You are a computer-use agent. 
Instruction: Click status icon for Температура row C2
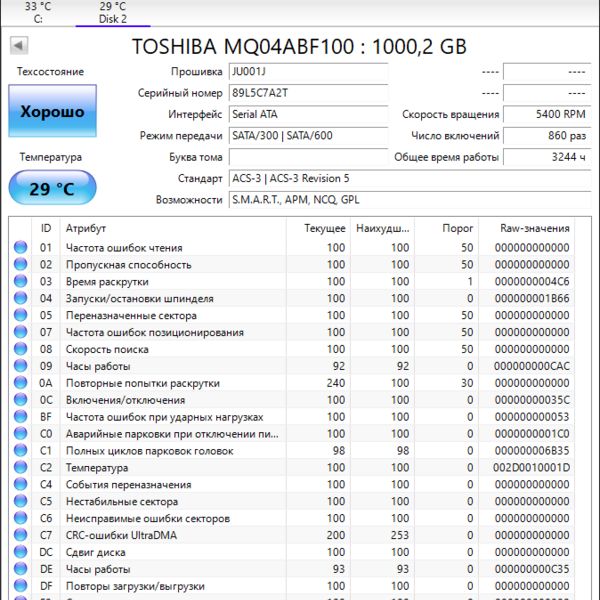tap(21, 467)
